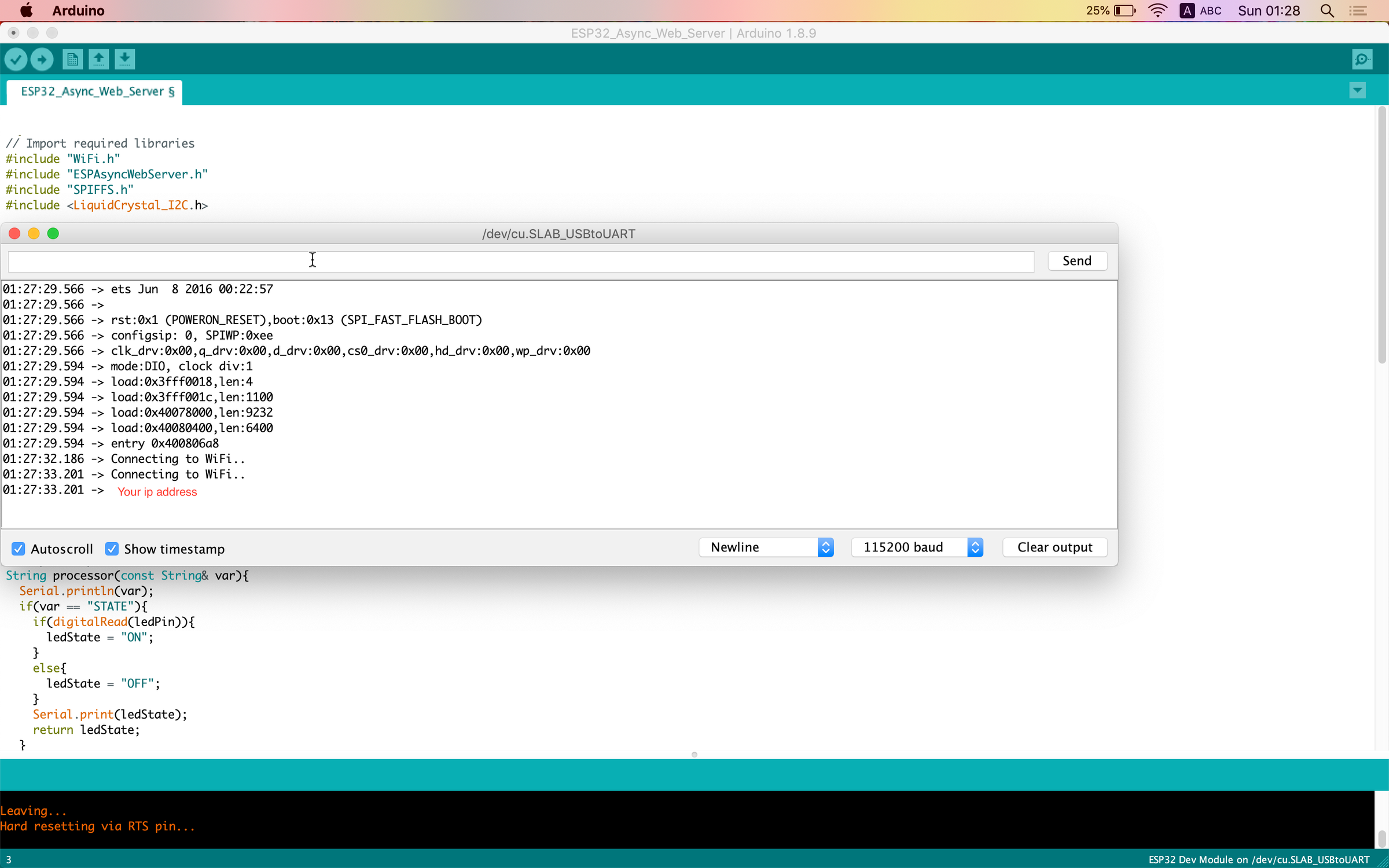Click the Upload arrow icon

click(42, 59)
